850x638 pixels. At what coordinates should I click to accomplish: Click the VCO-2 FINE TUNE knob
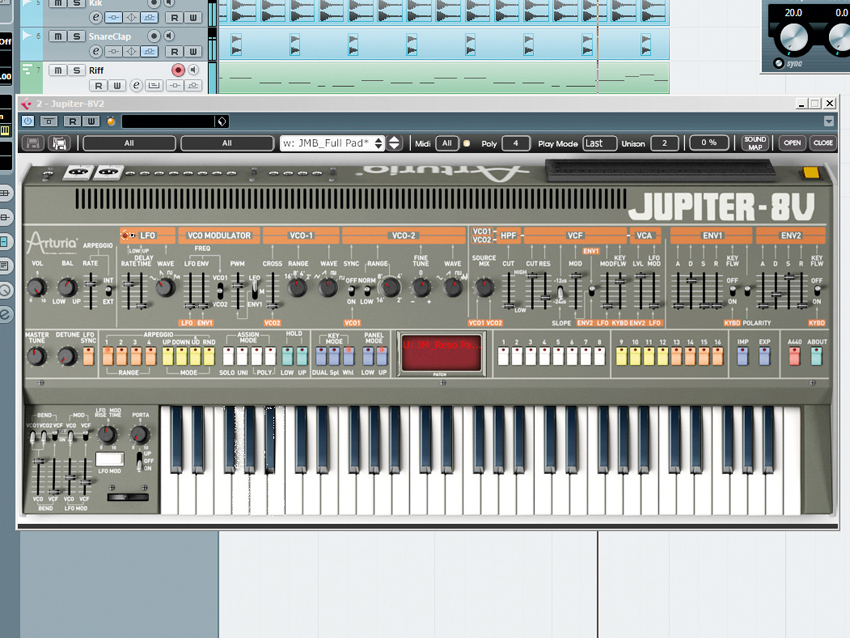click(421, 287)
